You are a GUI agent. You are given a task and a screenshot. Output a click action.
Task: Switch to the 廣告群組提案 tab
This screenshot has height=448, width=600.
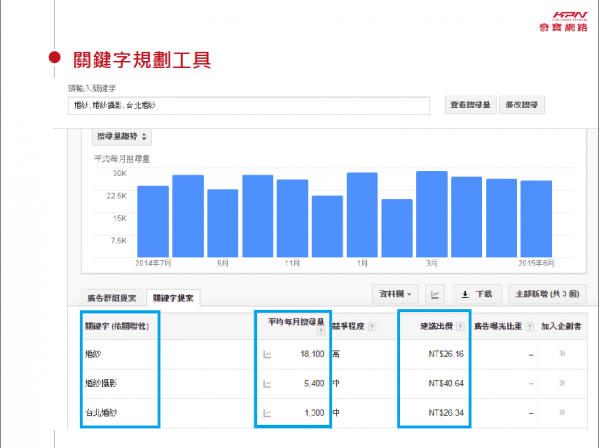coord(112,298)
